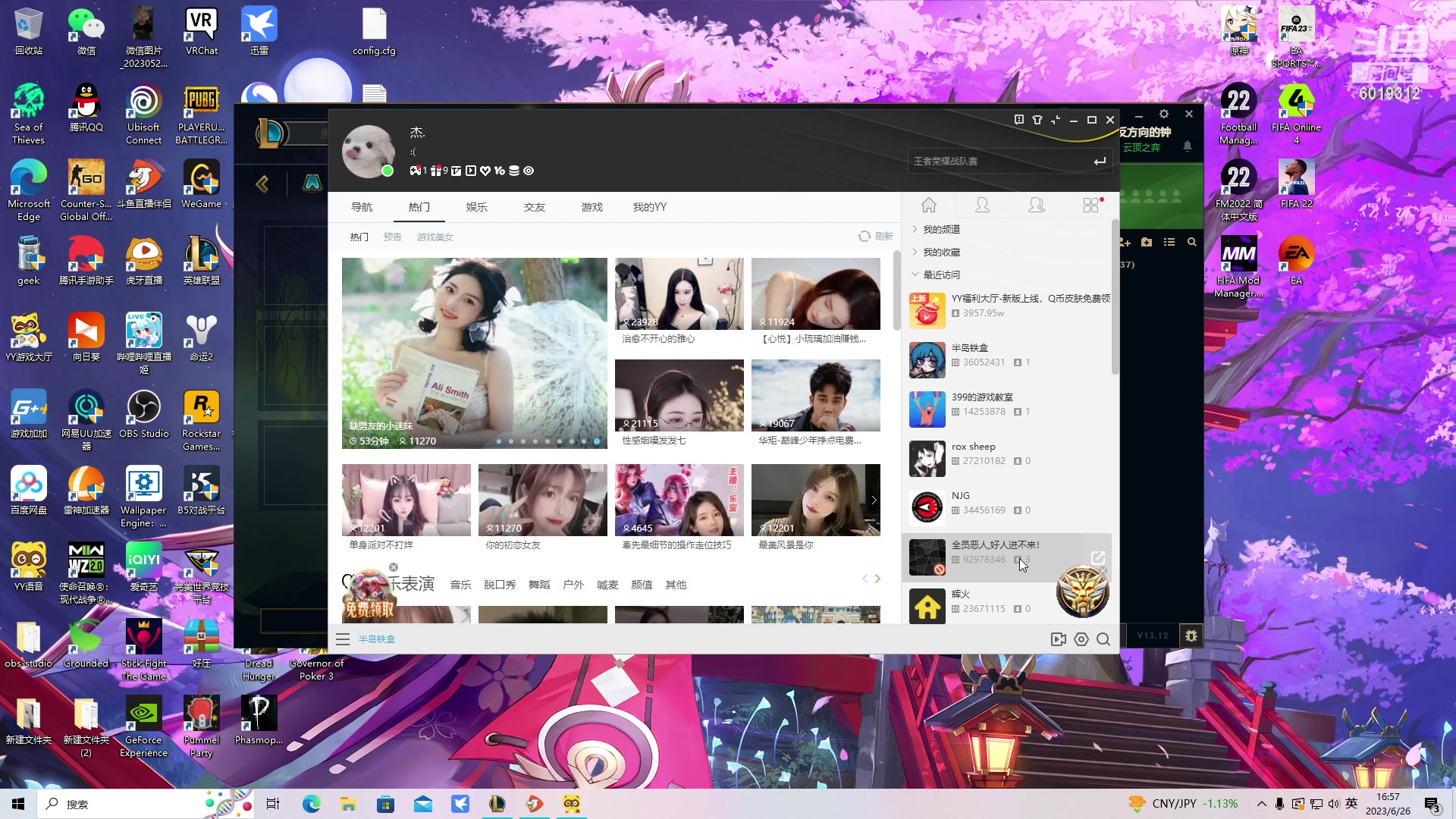Open the League client settings gear
This screenshot has height=819, width=1456.
1164,114
